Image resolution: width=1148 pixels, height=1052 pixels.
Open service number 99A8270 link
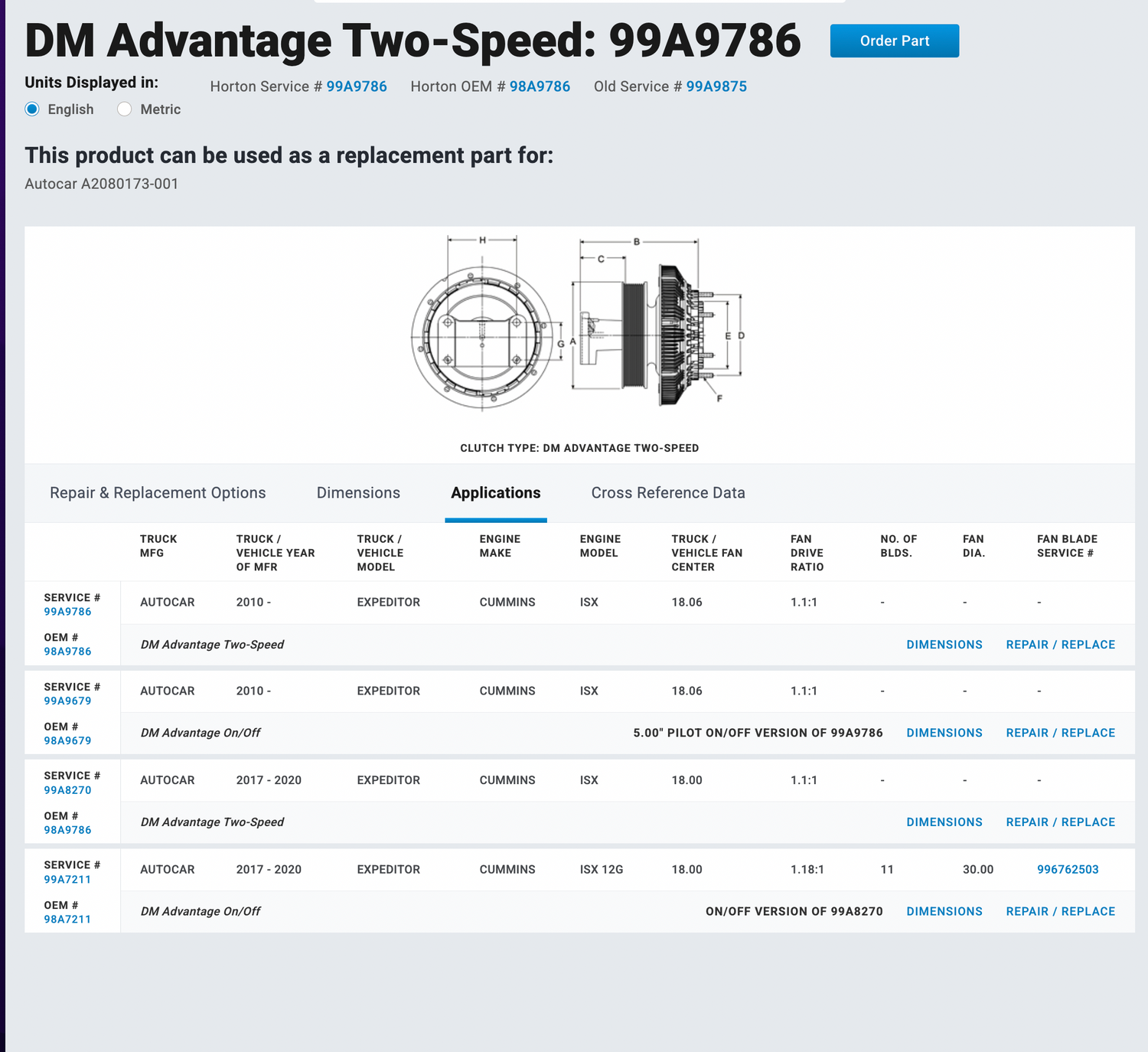coord(67,790)
